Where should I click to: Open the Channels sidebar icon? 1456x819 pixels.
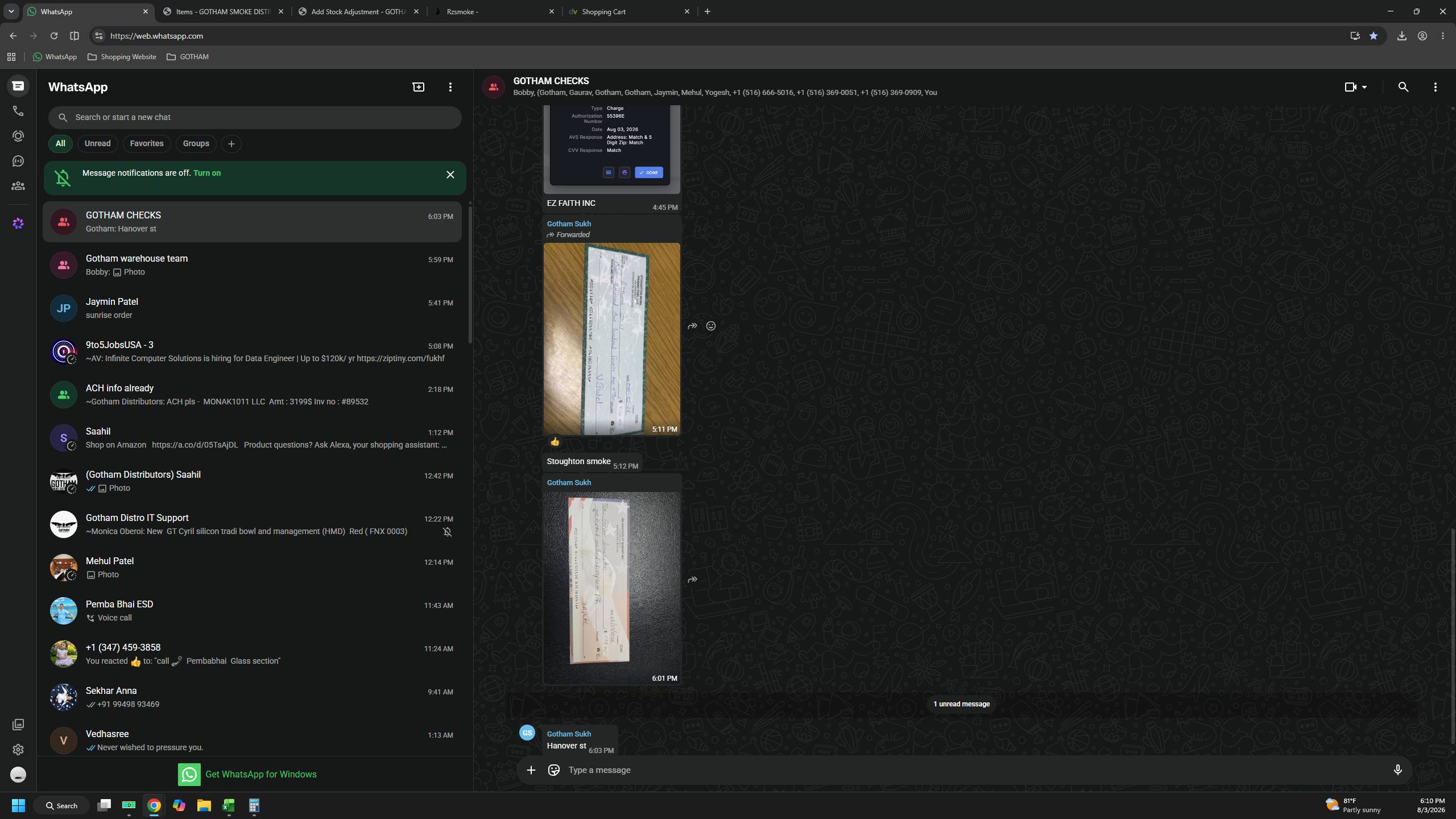point(18,162)
